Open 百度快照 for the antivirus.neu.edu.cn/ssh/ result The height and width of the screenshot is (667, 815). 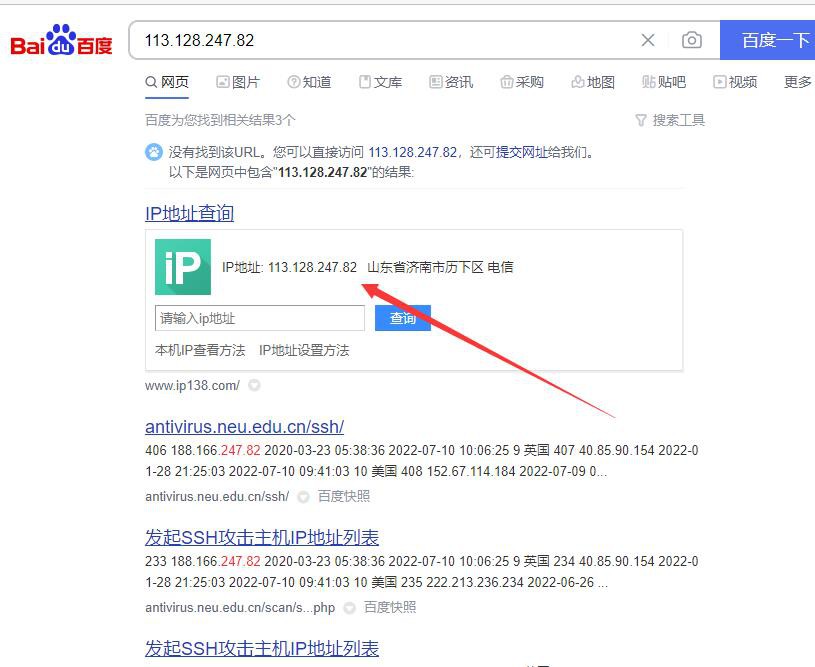[344, 496]
